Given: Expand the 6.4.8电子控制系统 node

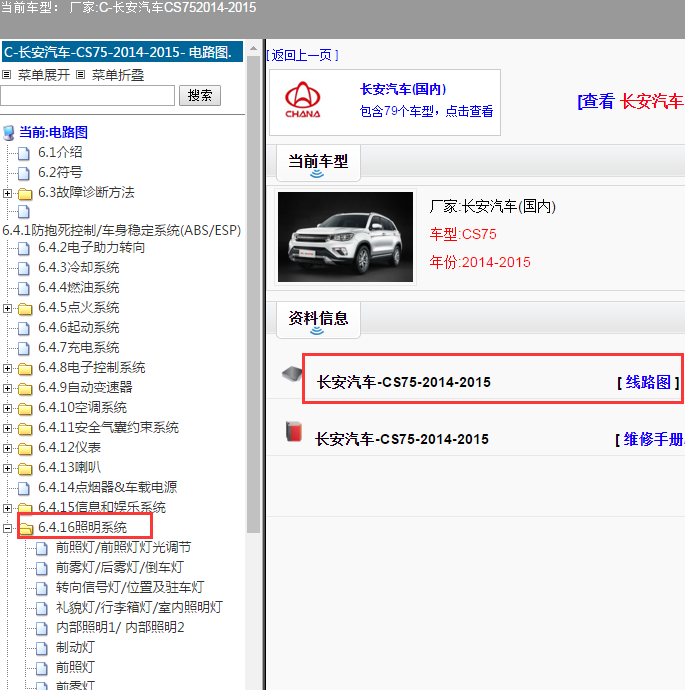Looking at the screenshot, I should 7,368.
